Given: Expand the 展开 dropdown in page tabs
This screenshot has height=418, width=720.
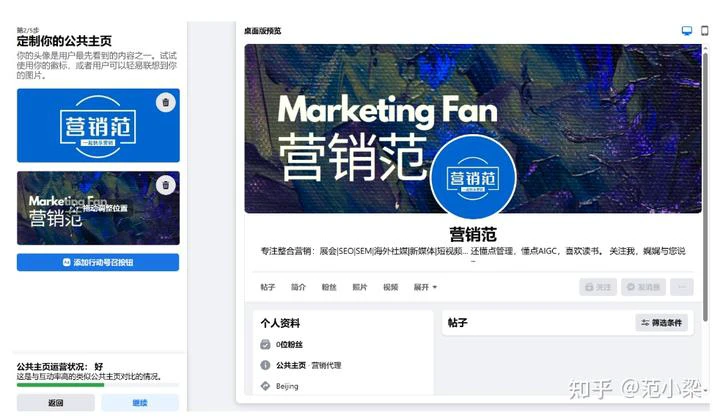Looking at the screenshot, I should click(425, 287).
